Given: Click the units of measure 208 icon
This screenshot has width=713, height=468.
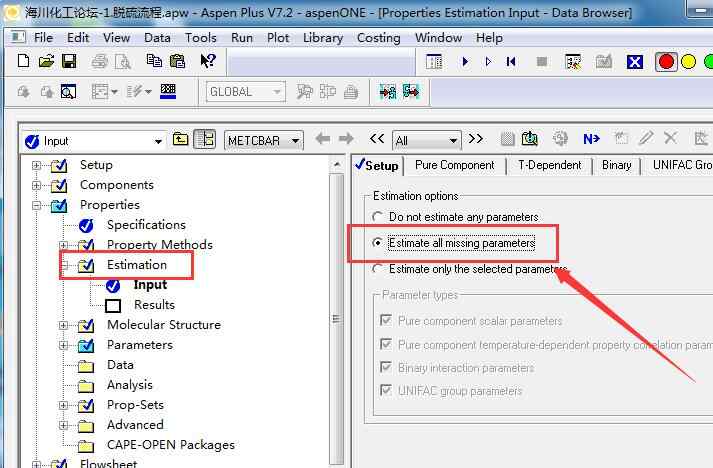Looking at the screenshot, I should pos(168,91).
